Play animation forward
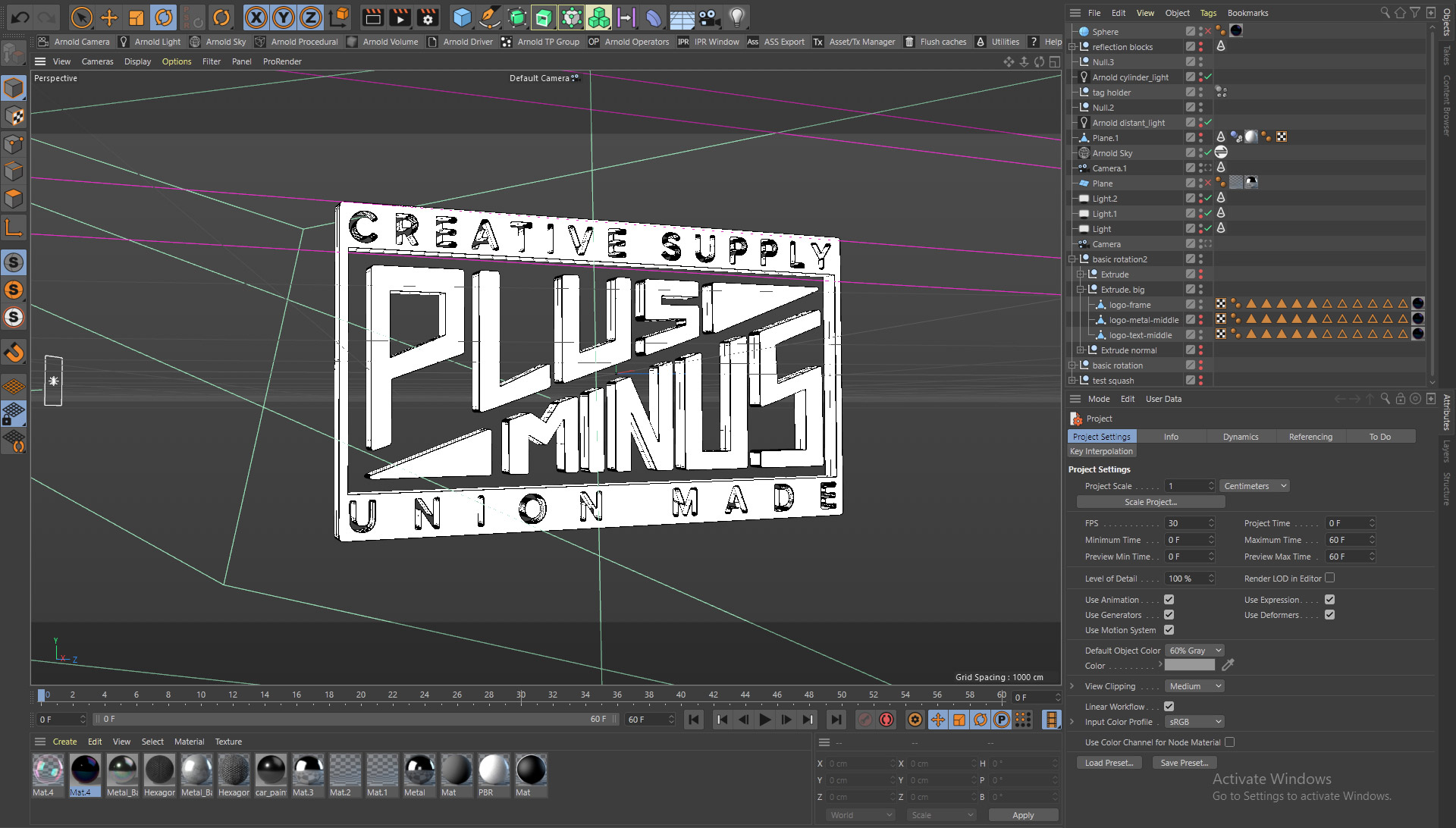Image resolution: width=1456 pixels, height=828 pixels. 765,720
